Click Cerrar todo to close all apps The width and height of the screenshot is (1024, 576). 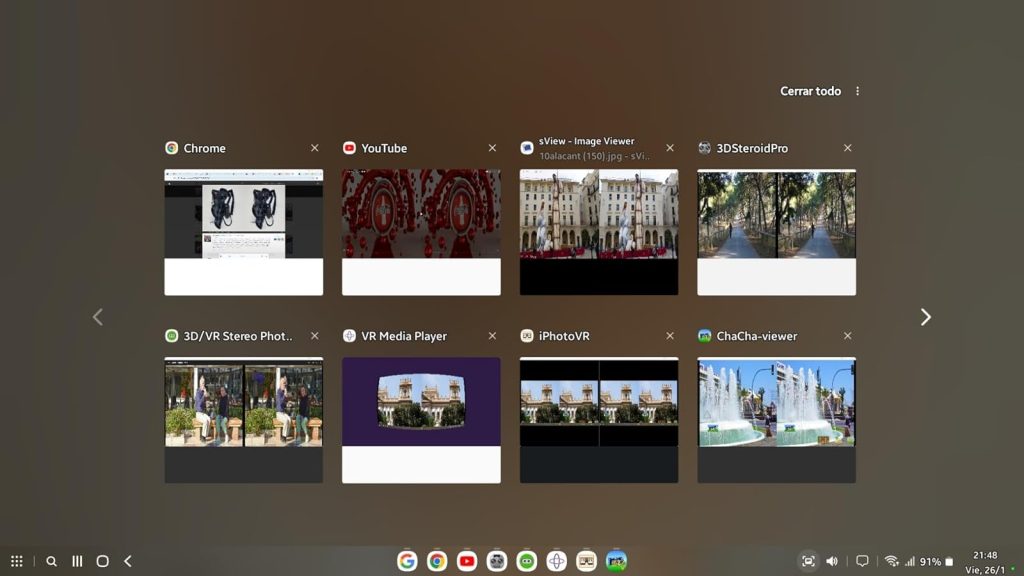click(x=810, y=91)
